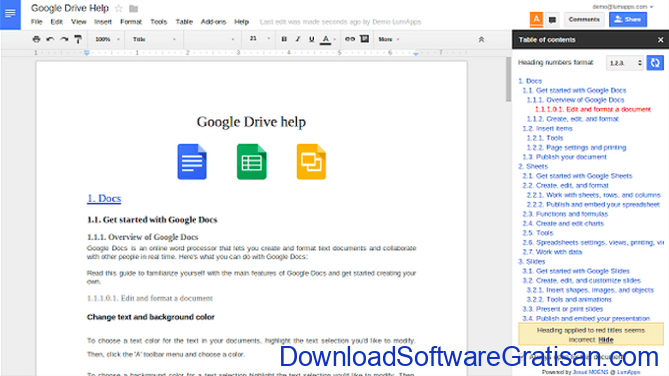
Task: Change the heading numbers format selector
Action: click(625, 63)
